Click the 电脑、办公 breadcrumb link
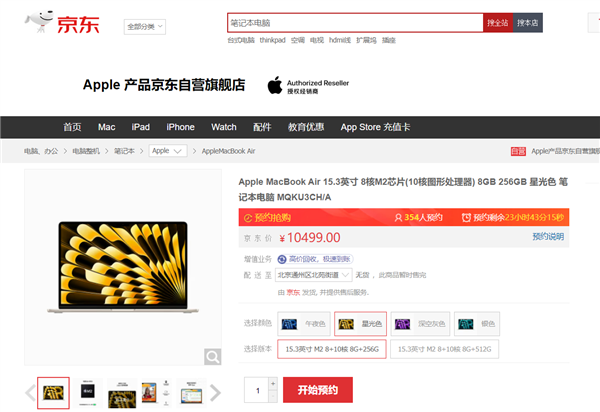The height and width of the screenshot is (412, 600). pos(41,151)
